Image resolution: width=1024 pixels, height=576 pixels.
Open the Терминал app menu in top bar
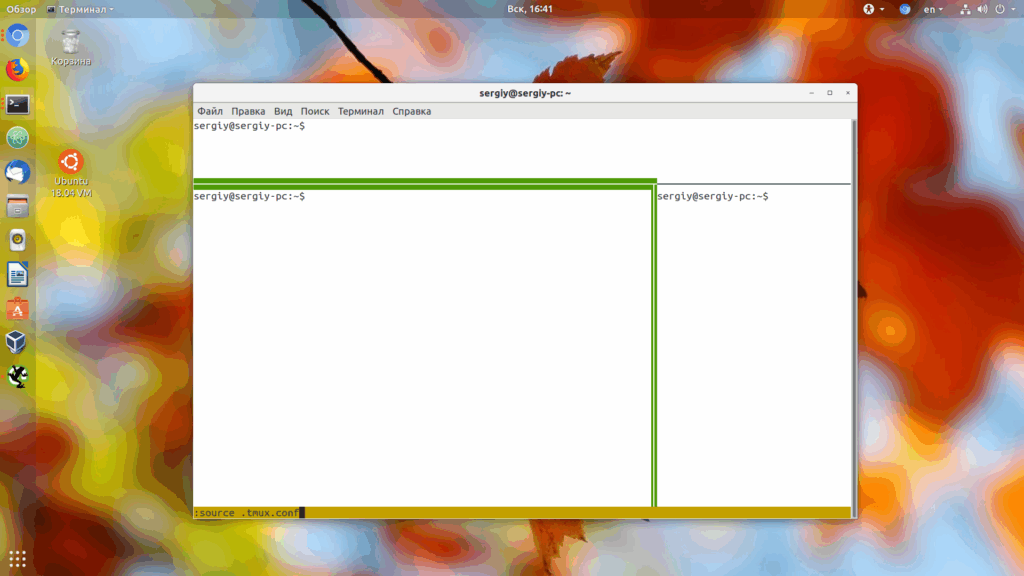click(x=80, y=9)
